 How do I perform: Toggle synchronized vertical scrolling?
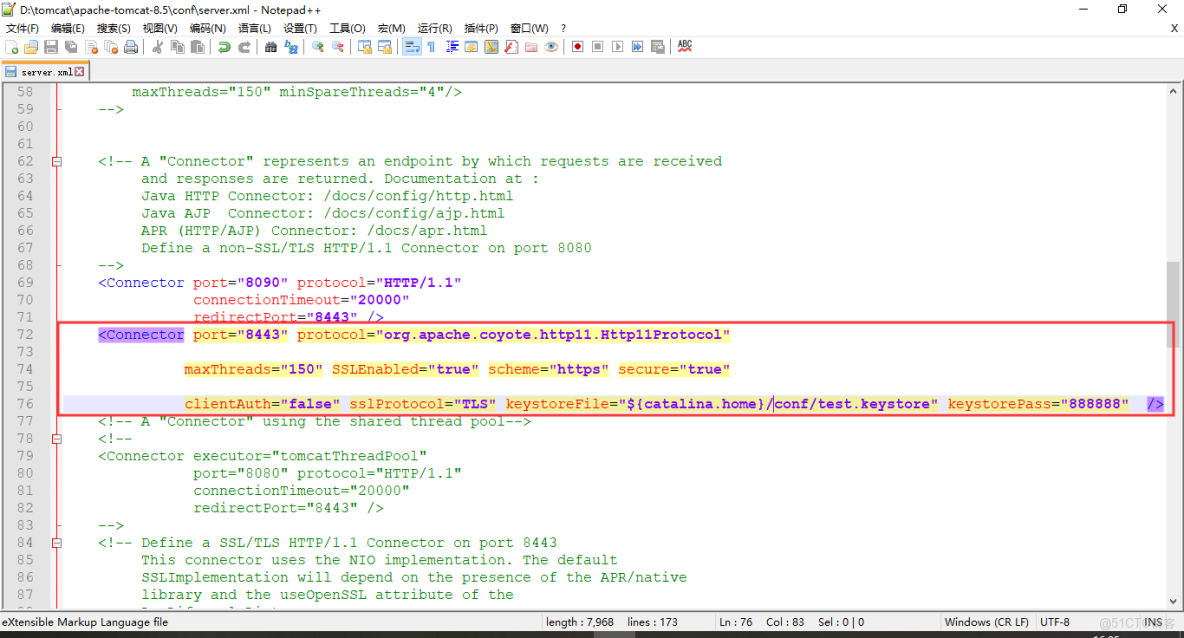[x=364, y=46]
